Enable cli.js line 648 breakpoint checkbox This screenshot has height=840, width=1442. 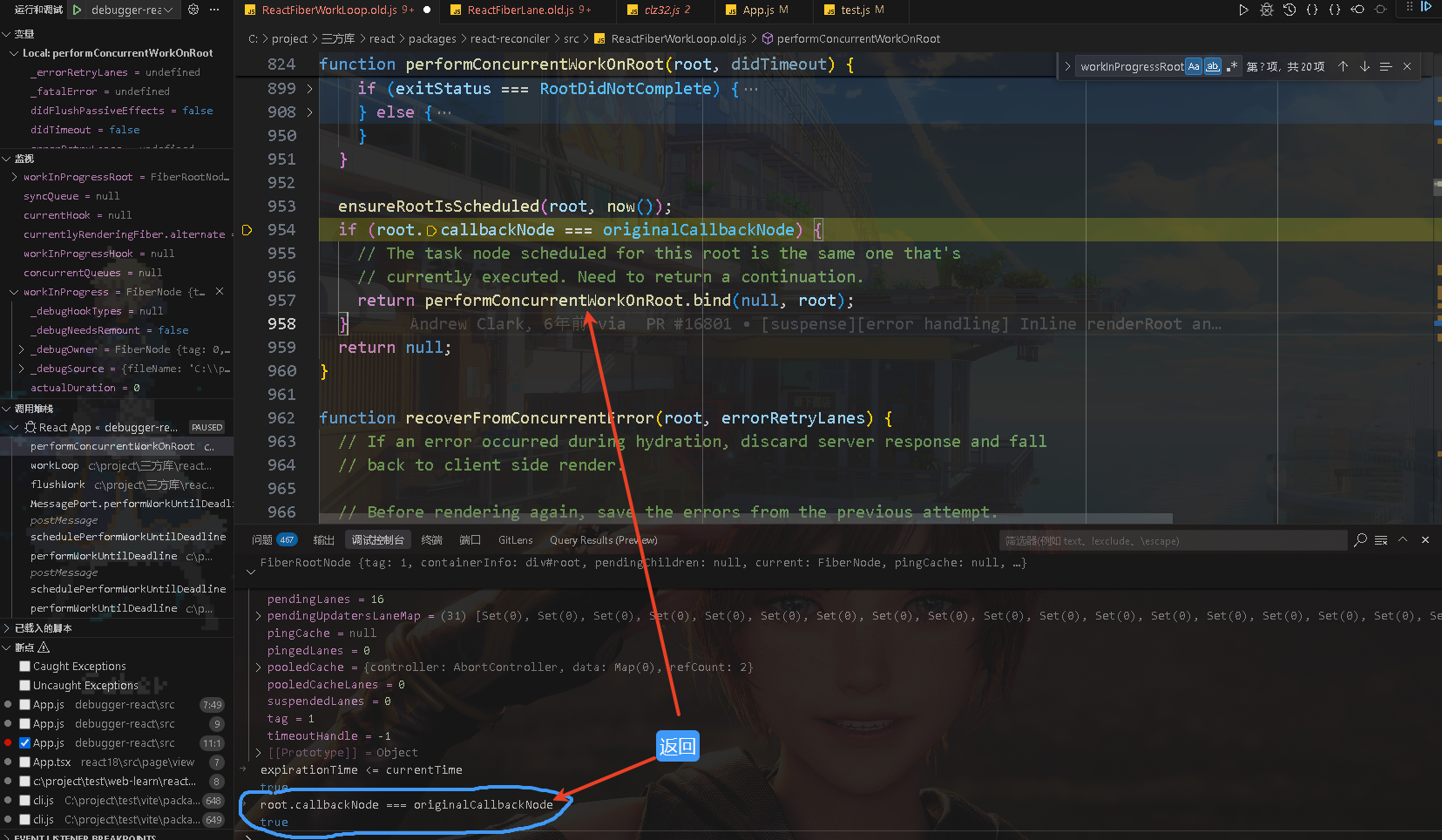24,801
